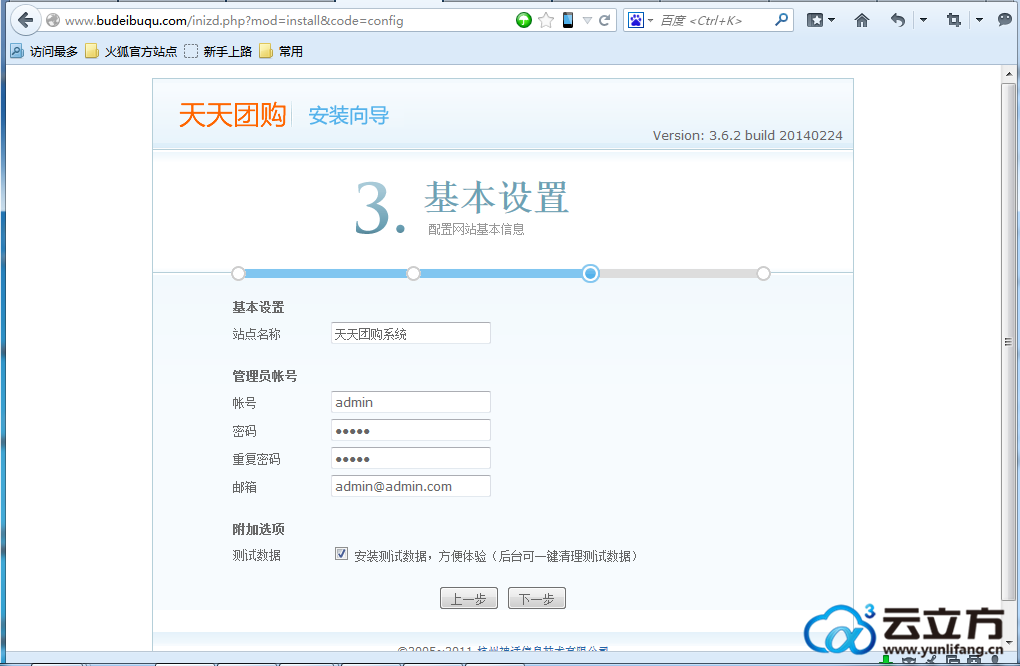Click the vertical scrollbar thumb

[x=1009, y=341]
